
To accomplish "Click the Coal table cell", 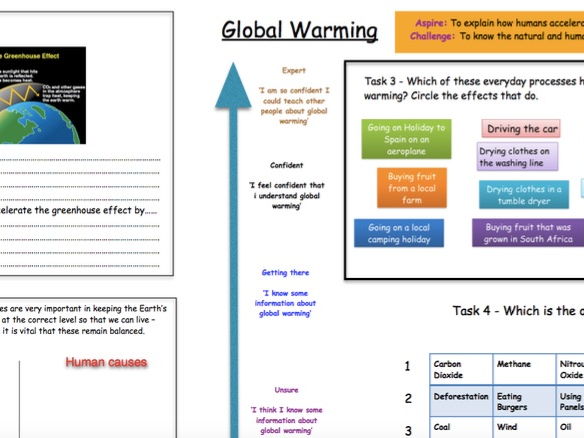I will tap(461, 428).
